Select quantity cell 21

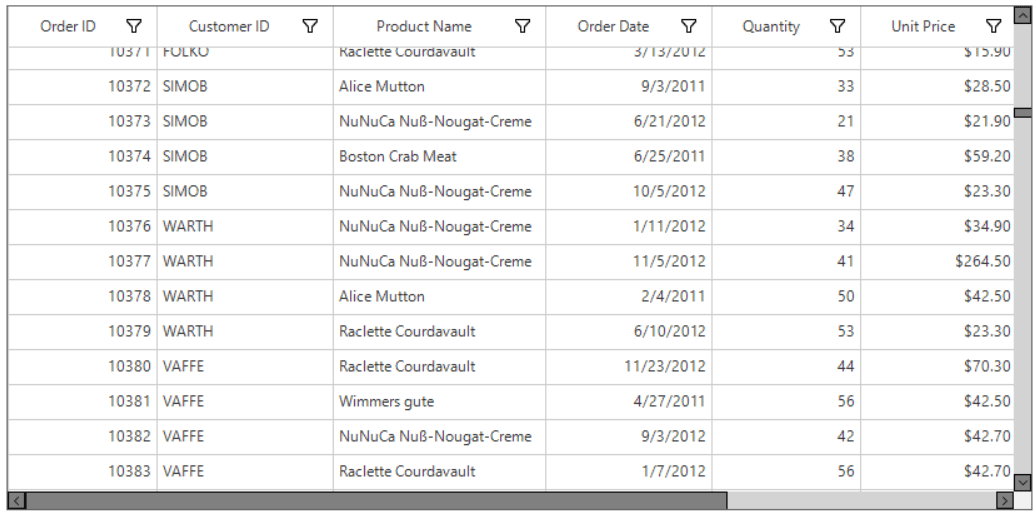pyautogui.click(x=786, y=122)
